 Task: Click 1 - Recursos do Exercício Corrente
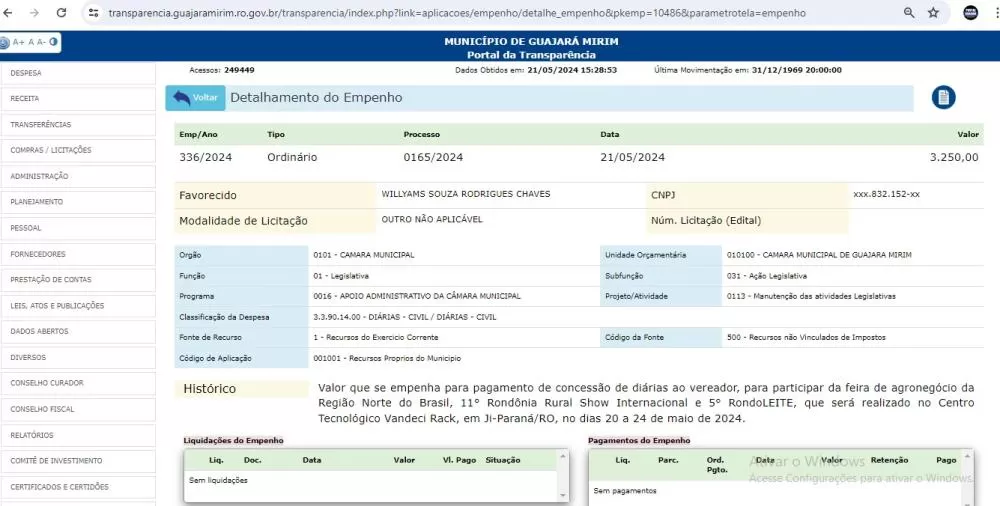[376, 337]
